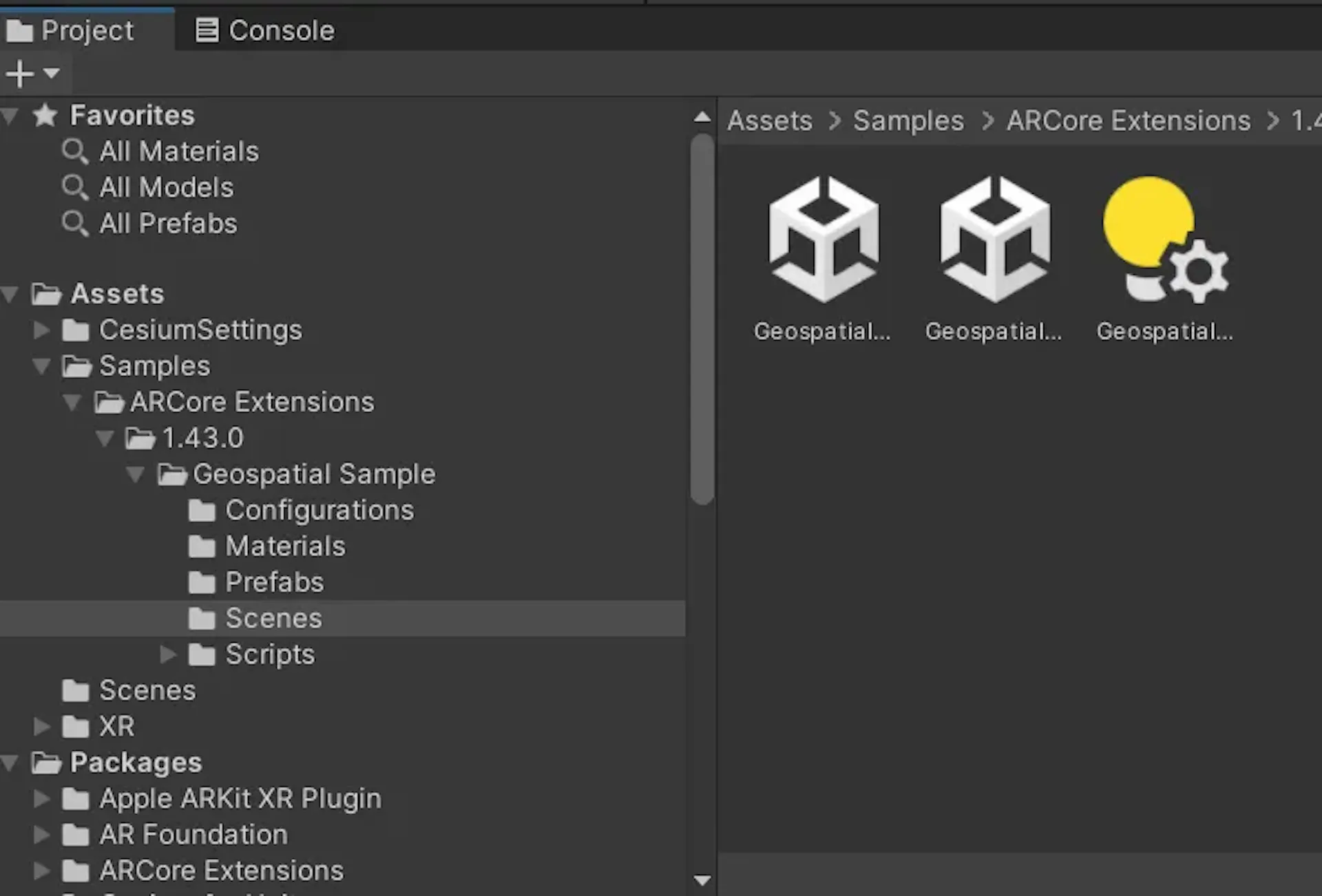This screenshot has height=896, width=1322.
Task: Select the first Geospatial Unity scene asset
Action: coord(823,259)
